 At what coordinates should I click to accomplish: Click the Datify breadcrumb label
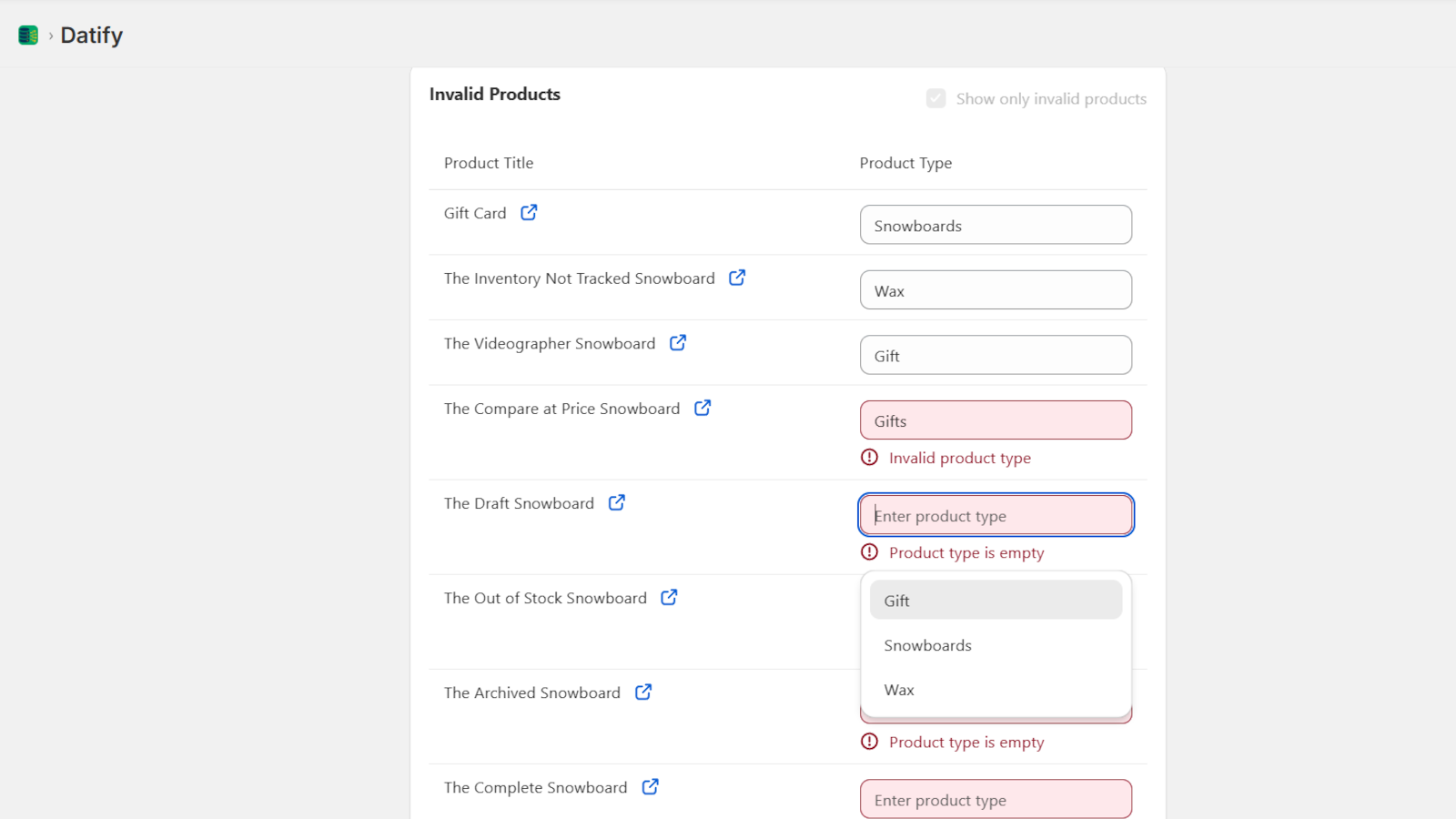pyautogui.click(x=91, y=35)
